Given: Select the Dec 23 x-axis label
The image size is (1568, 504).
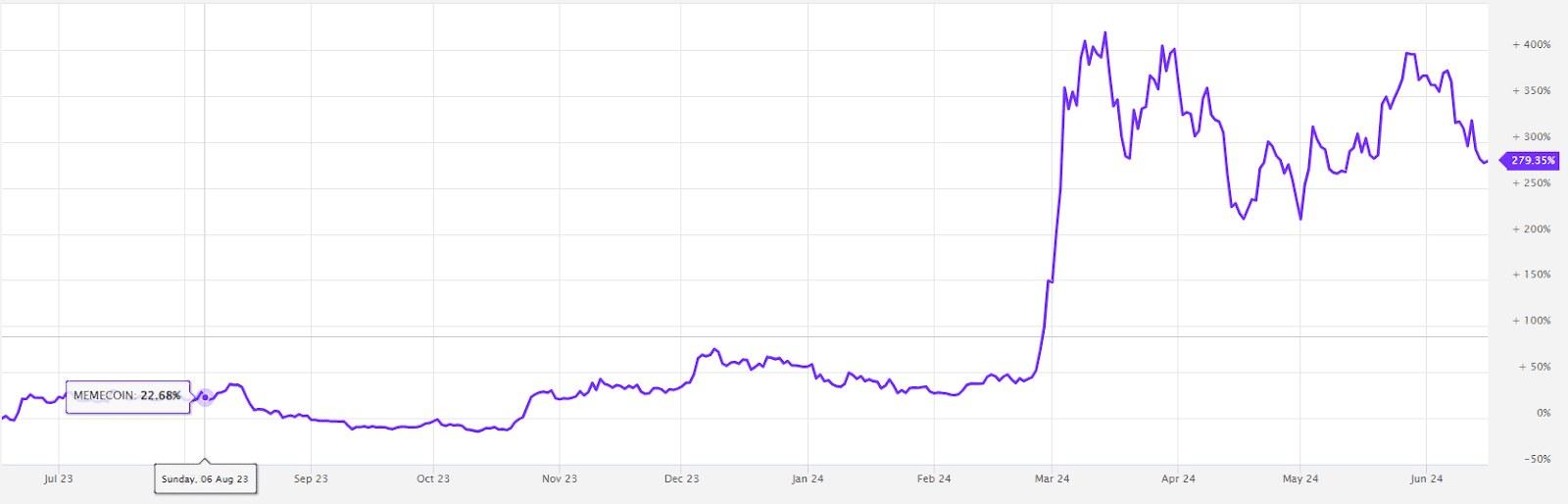Looking at the screenshot, I should (x=682, y=479).
